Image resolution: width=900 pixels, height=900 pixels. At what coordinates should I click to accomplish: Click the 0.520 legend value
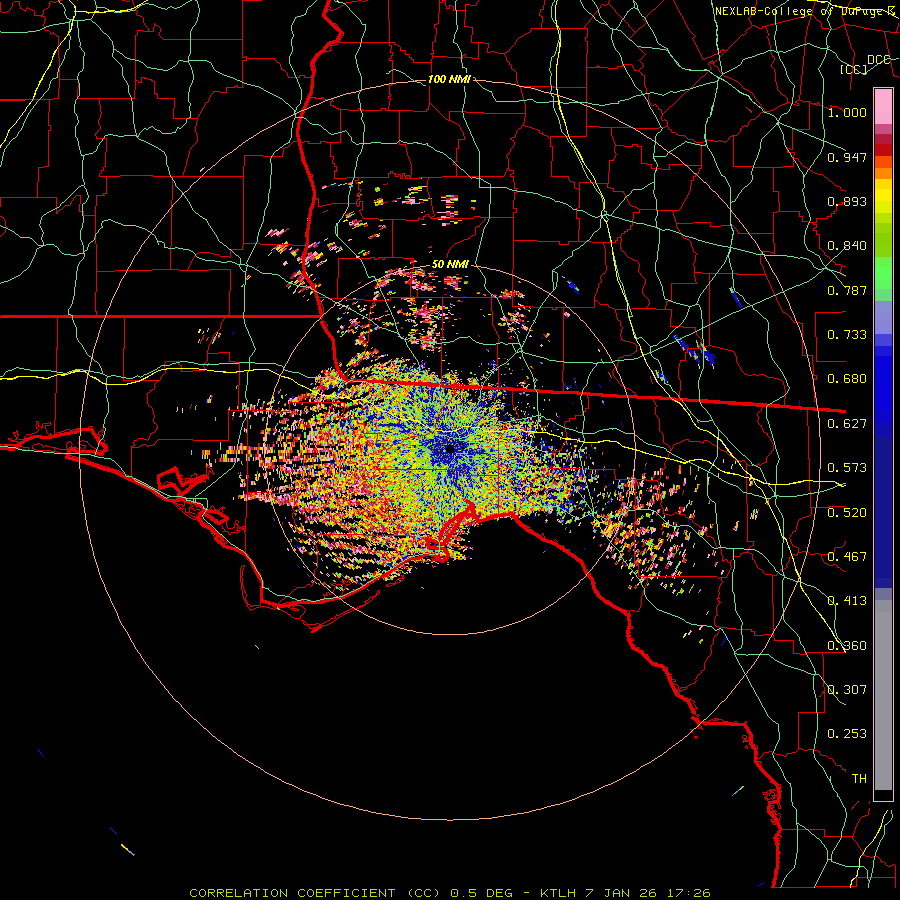click(x=847, y=513)
